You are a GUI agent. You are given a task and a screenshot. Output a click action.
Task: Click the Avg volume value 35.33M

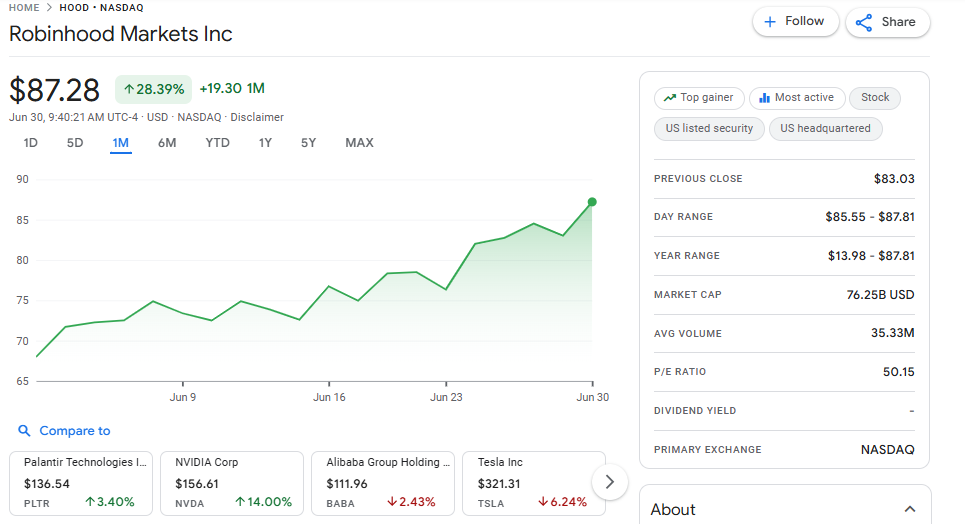click(x=892, y=333)
